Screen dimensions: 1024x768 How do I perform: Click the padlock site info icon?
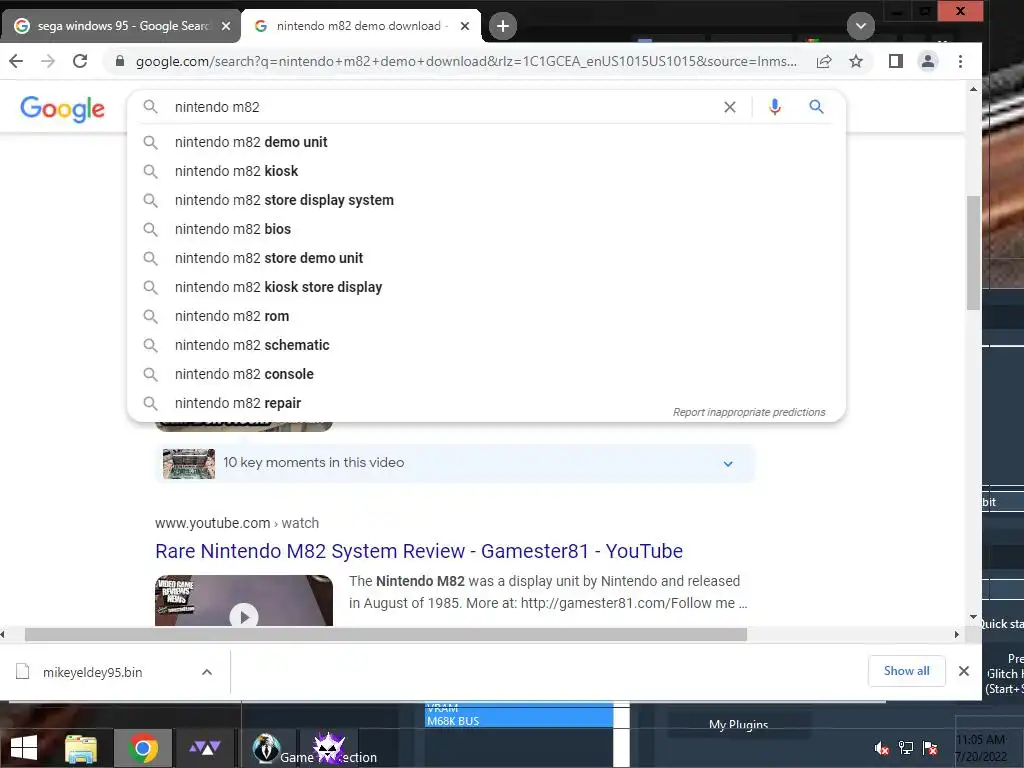point(120,61)
